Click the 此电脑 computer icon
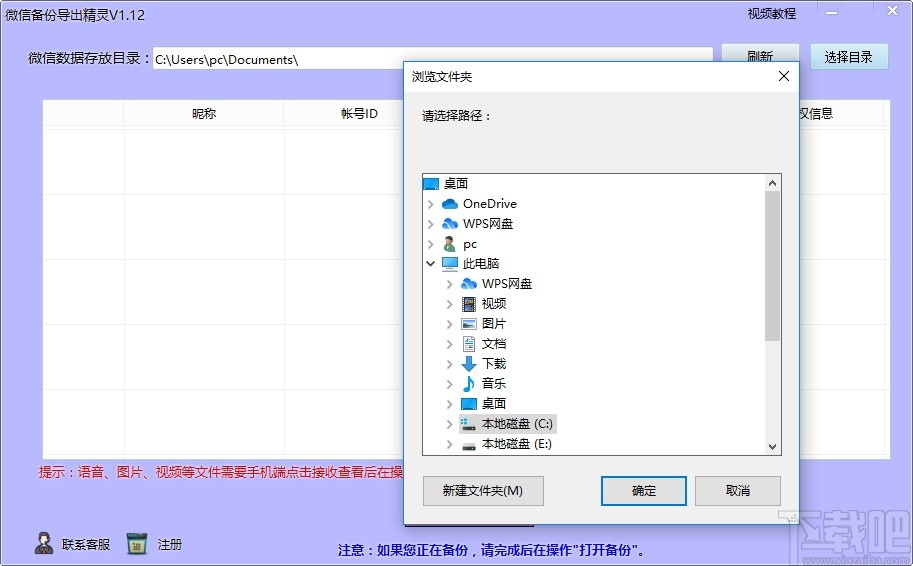The width and height of the screenshot is (913, 566). (x=450, y=264)
